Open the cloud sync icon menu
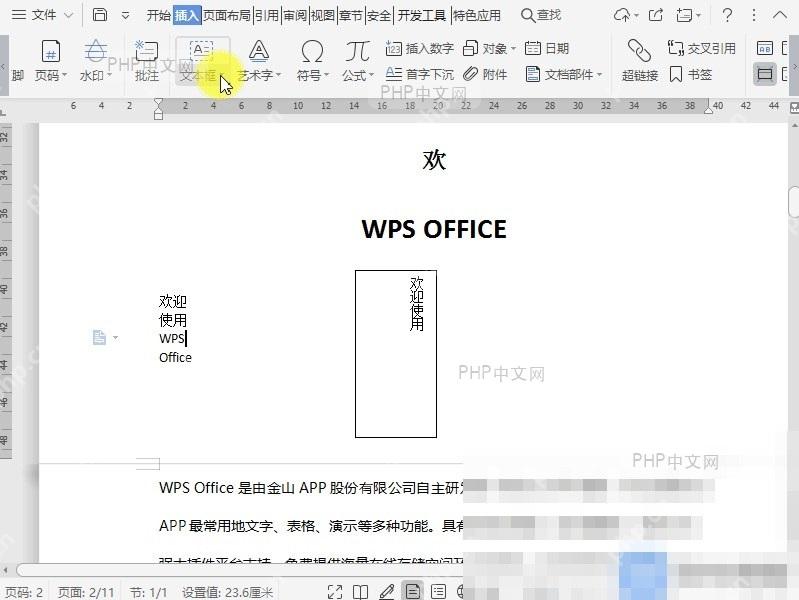The height and width of the screenshot is (600, 799). (626, 15)
